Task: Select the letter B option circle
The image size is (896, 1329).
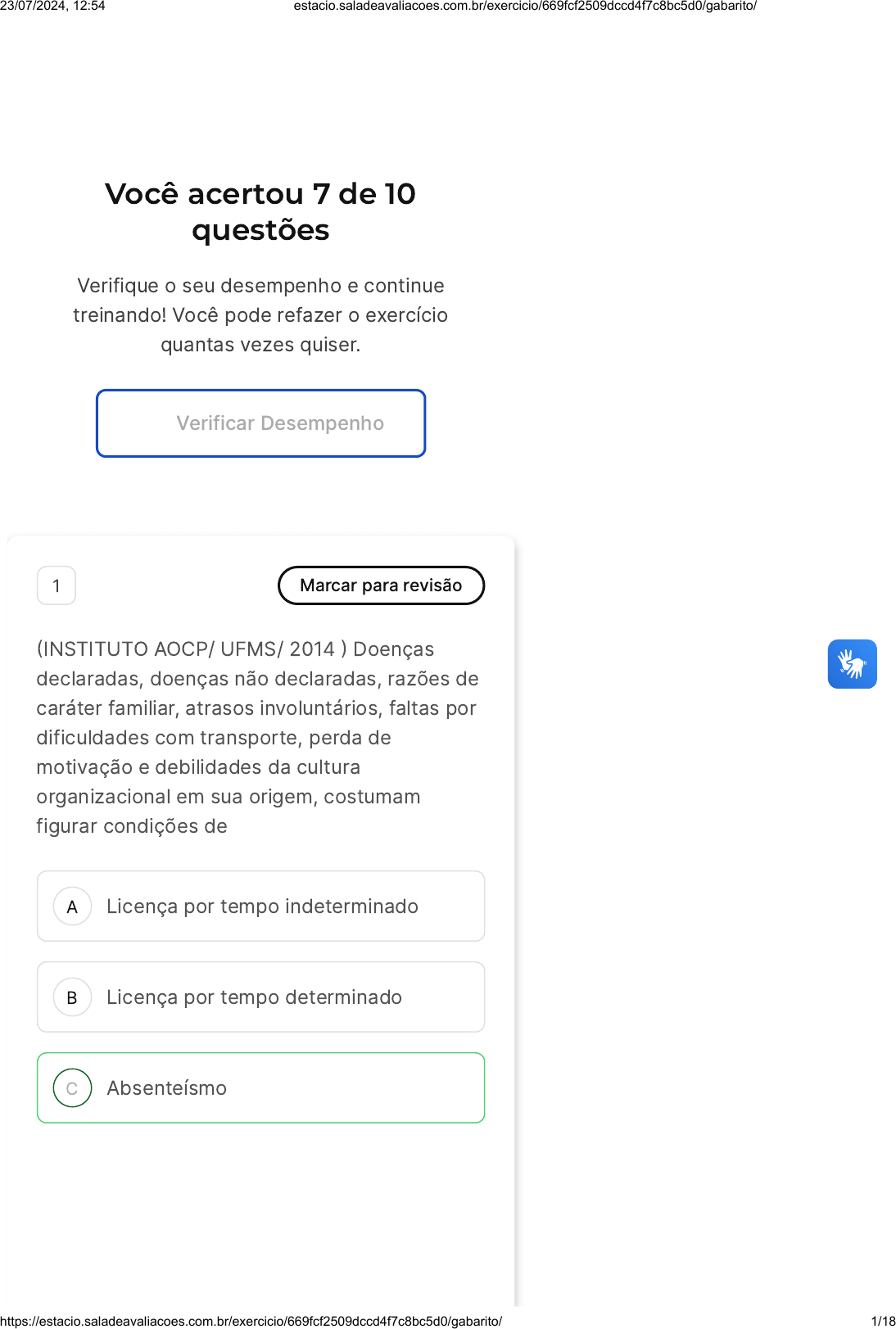Action: click(x=72, y=997)
